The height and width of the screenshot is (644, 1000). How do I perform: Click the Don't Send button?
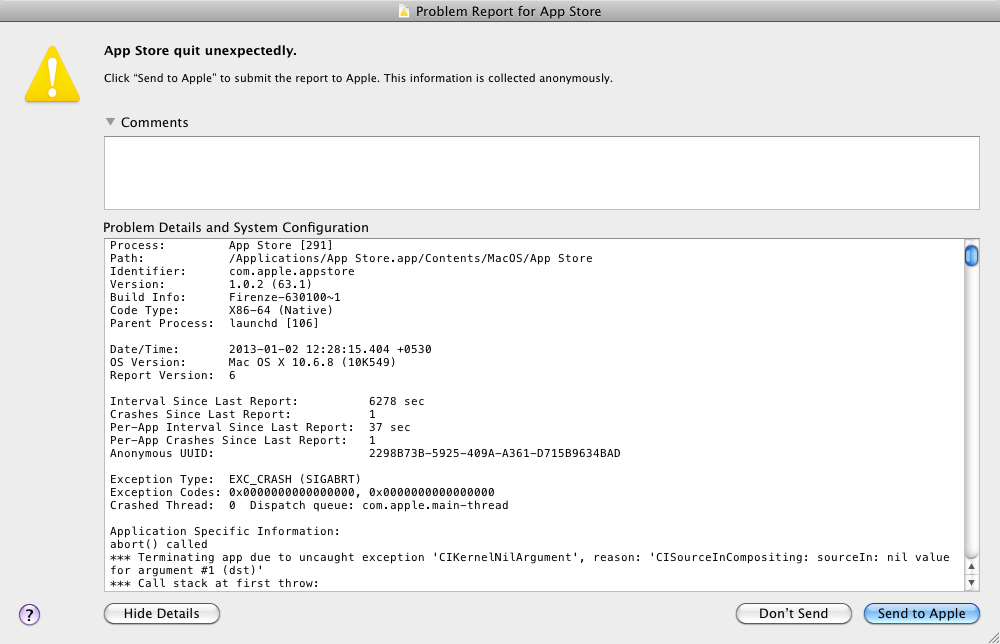coord(793,613)
